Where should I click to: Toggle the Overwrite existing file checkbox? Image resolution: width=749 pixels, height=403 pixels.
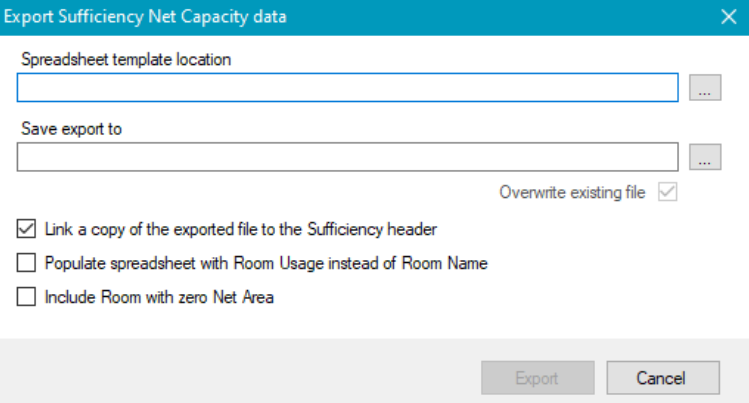pyautogui.click(x=667, y=192)
